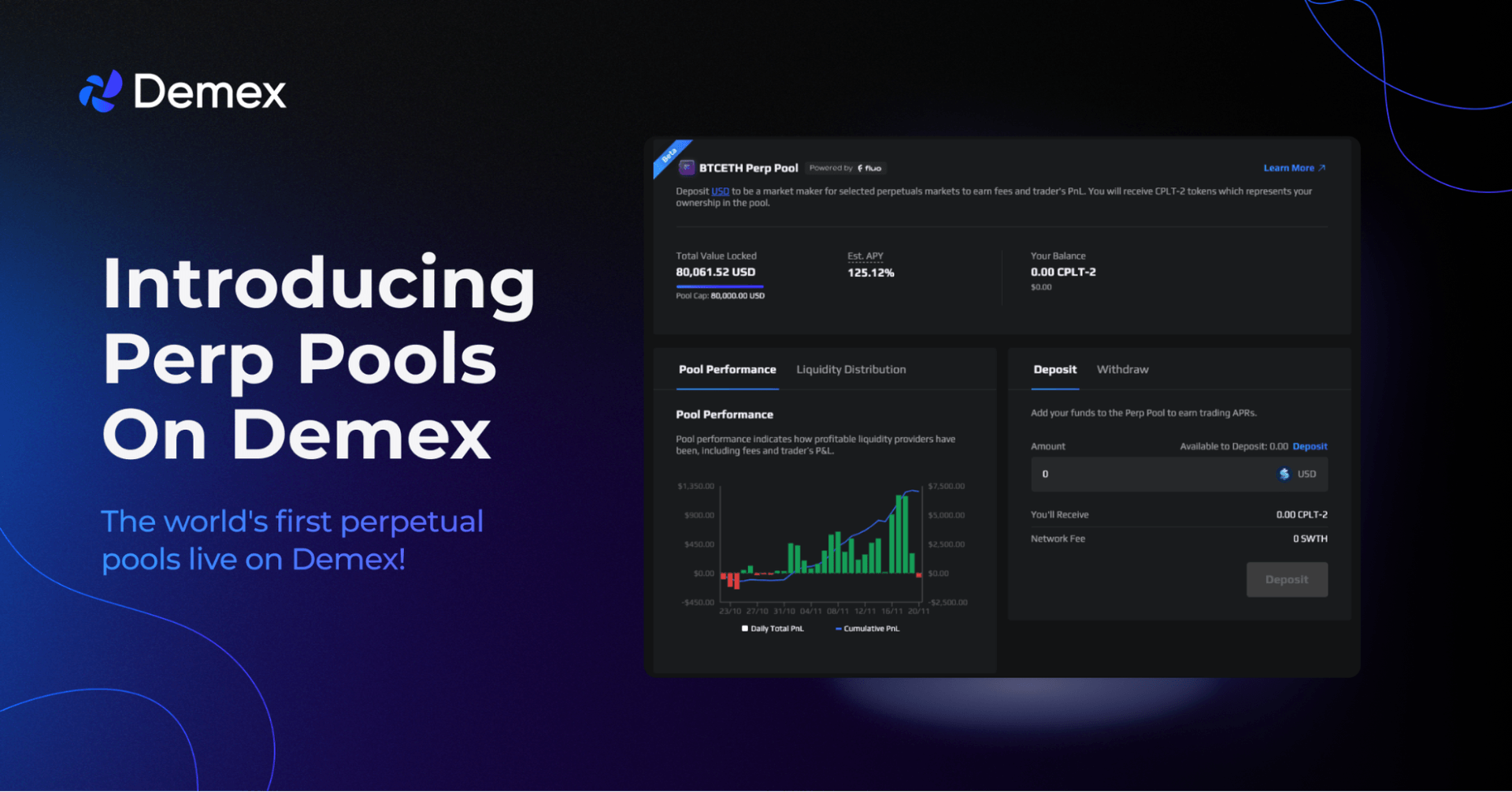
Task: Click the $1,350.00 left axis label
Action: [x=695, y=486]
